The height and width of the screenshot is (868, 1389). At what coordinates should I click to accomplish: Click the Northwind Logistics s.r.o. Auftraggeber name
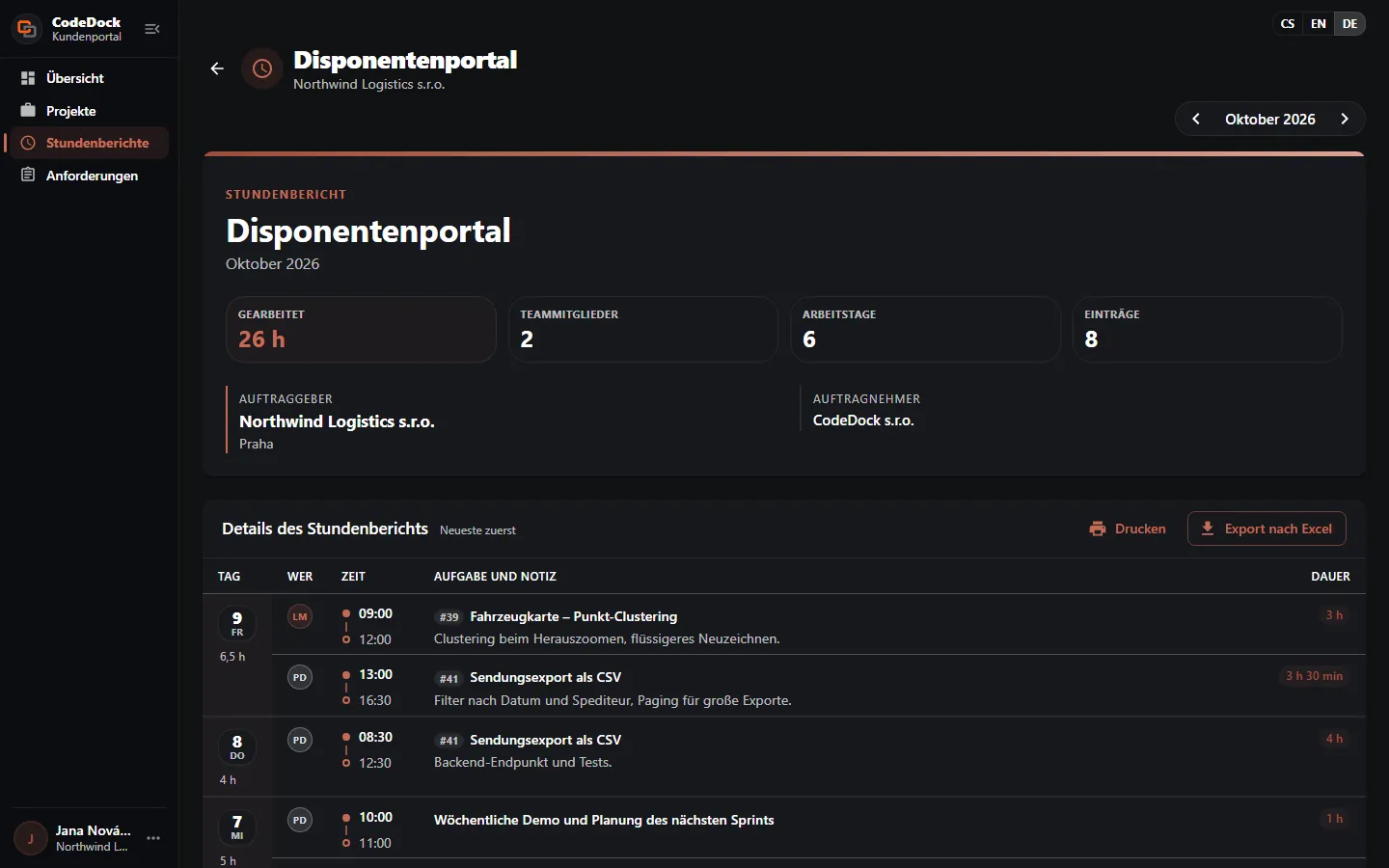point(337,421)
